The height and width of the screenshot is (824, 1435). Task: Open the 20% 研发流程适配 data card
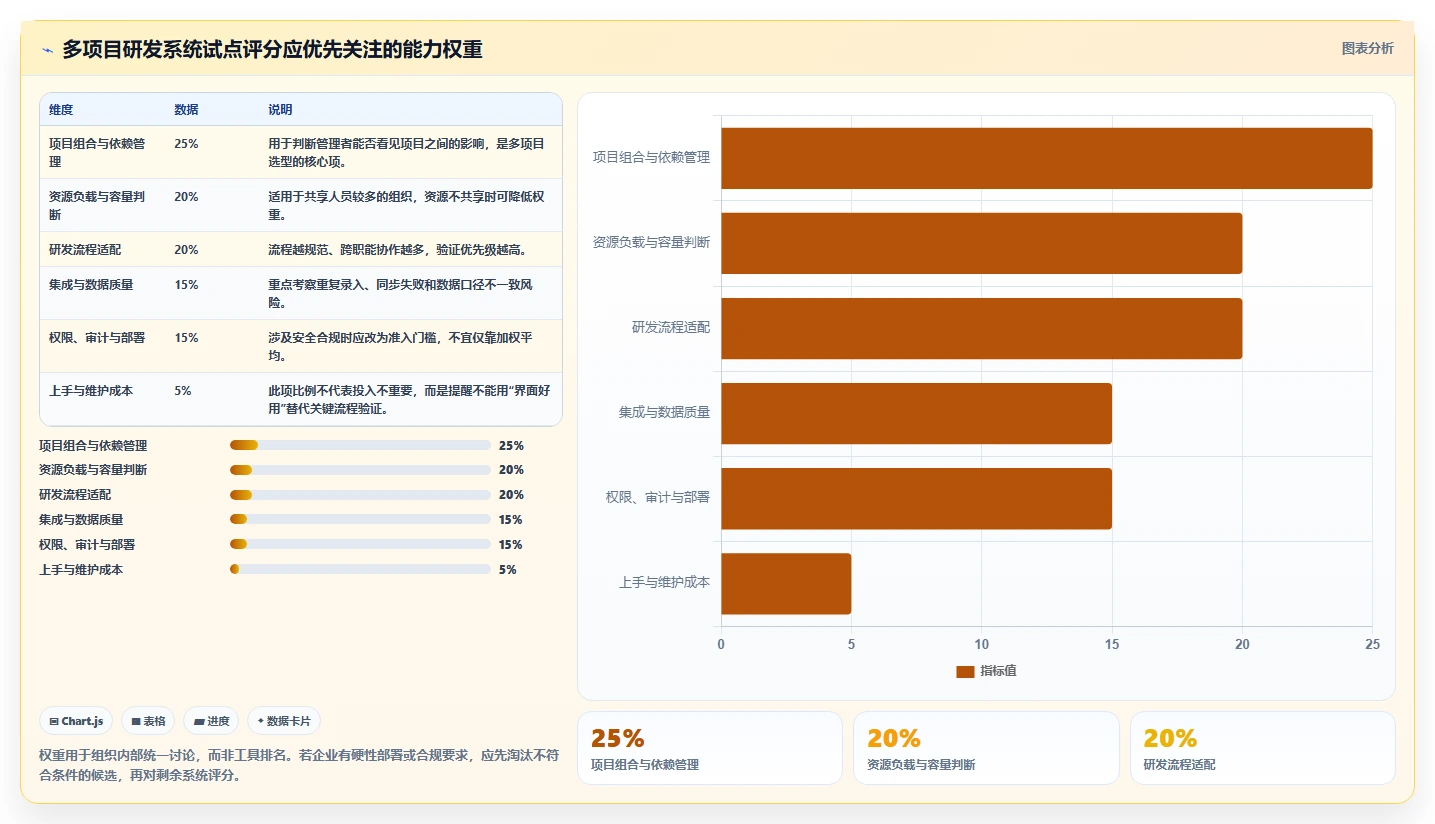coord(1263,748)
